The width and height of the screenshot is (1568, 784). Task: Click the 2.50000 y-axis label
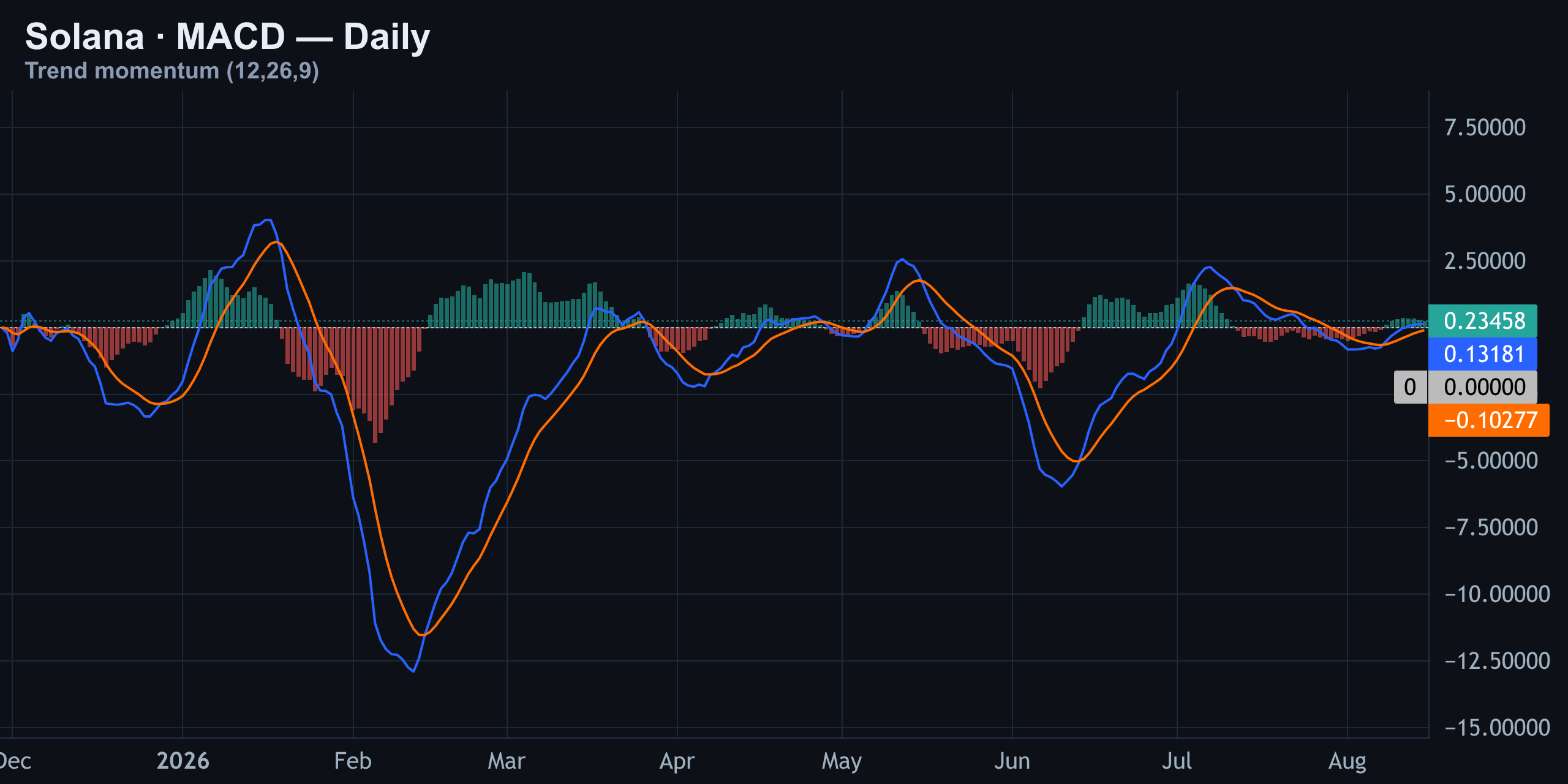coord(1485,261)
